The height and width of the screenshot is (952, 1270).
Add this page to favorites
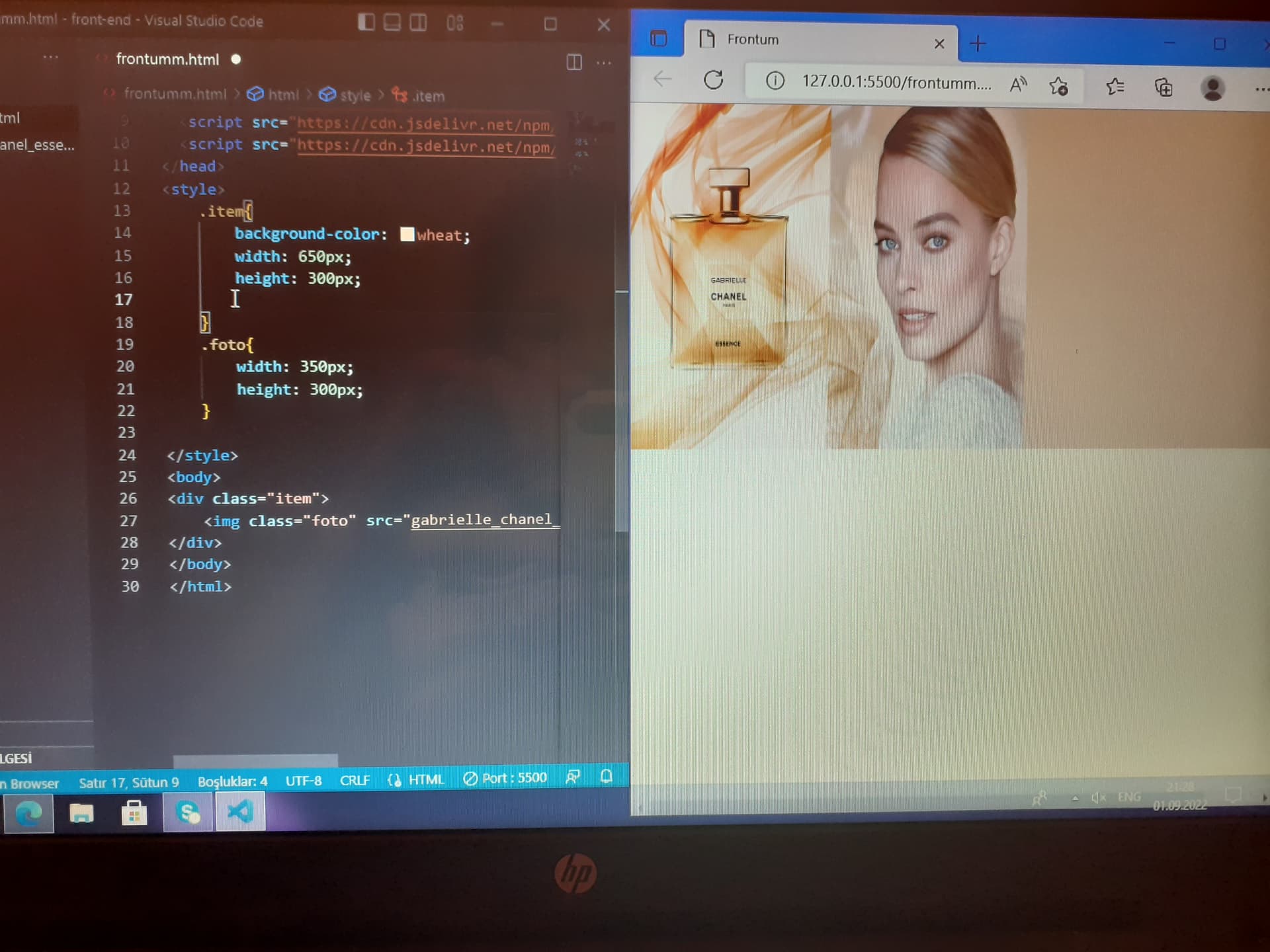1058,85
